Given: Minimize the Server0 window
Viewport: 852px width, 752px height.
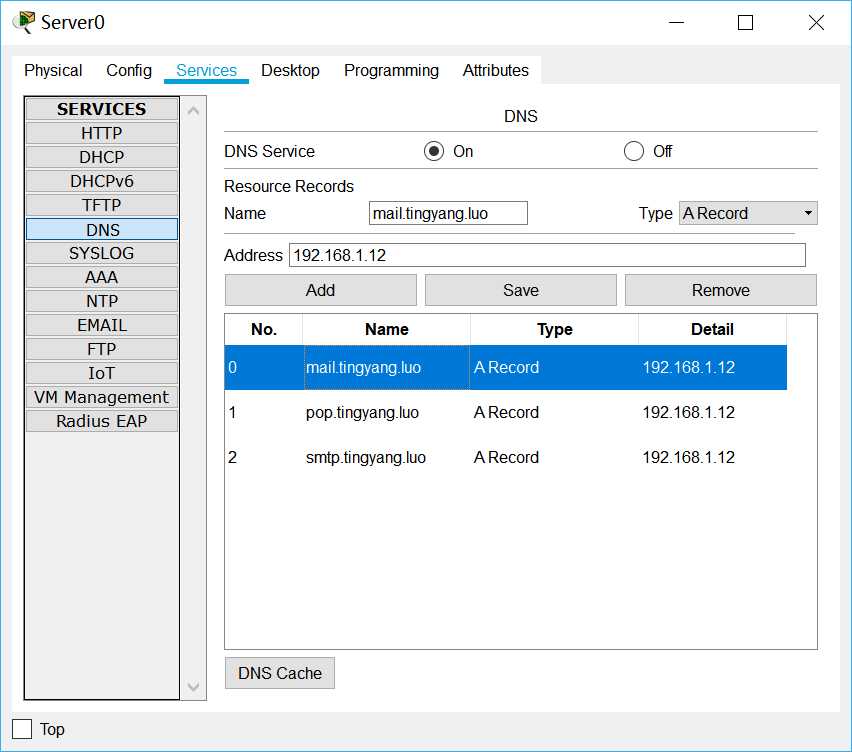Looking at the screenshot, I should [x=676, y=22].
